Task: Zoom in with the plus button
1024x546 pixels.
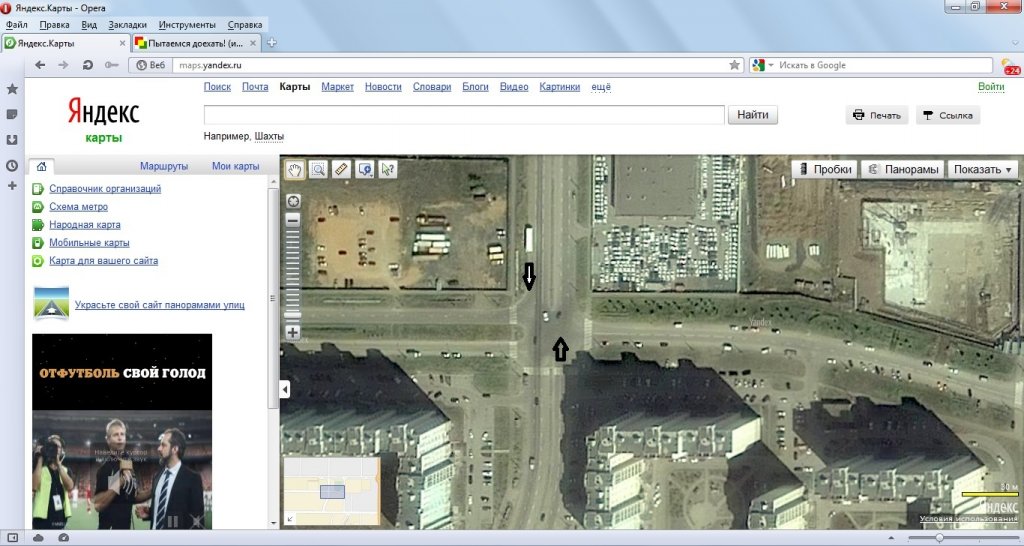Action: click(x=293, y=332)
